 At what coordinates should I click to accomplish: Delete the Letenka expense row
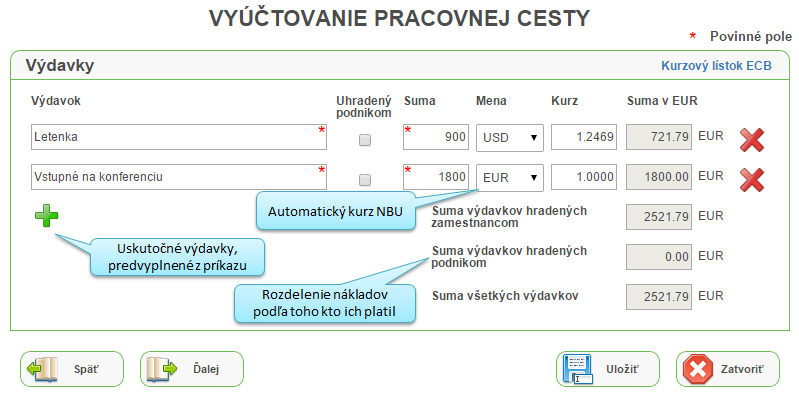pos(752,140)
